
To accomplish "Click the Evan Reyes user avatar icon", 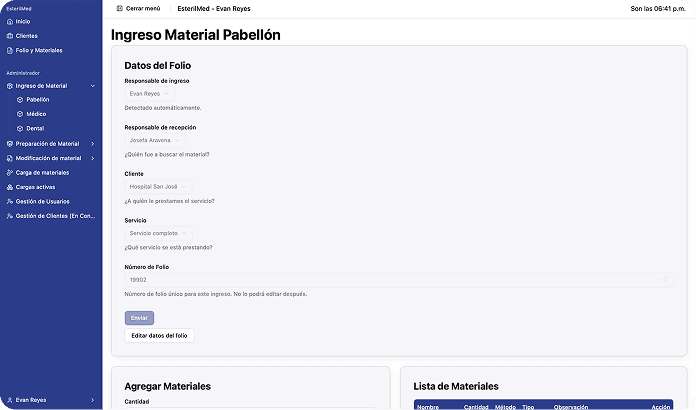I will click(x=10, y=400).
